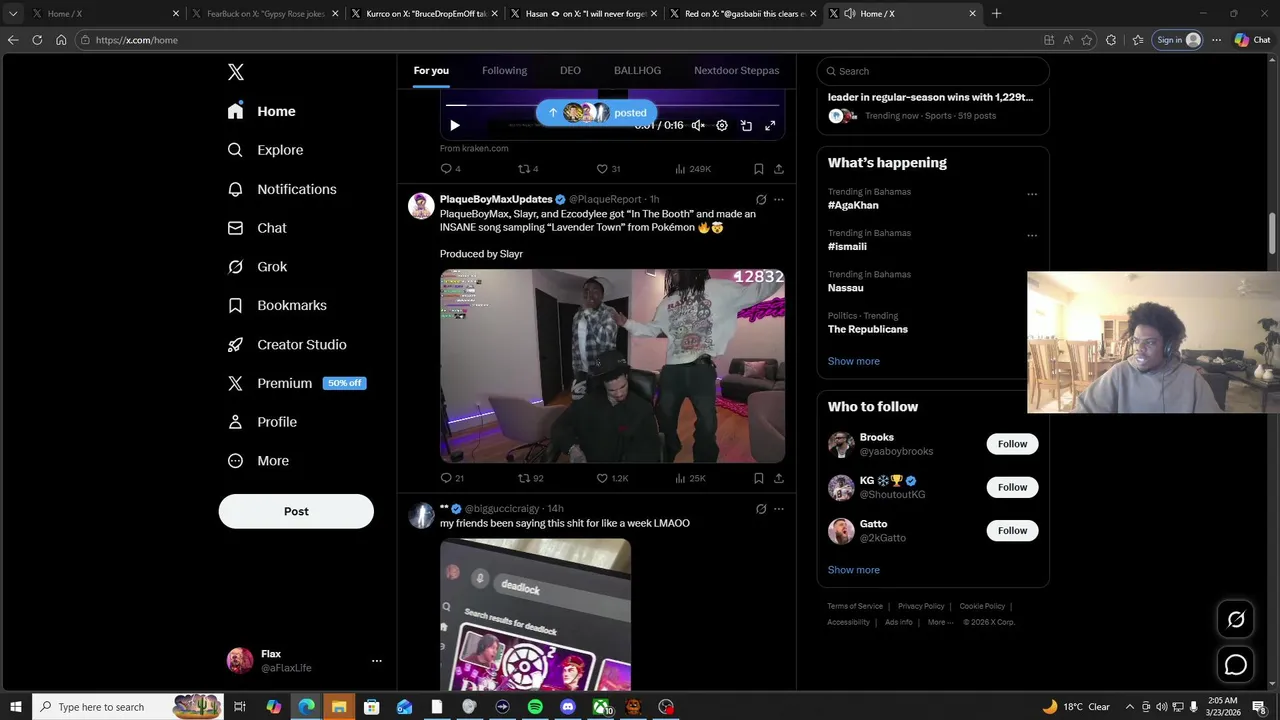Repost the kraken video post
The height and width of the screenshot is (720, 1280).
[528, 169]
